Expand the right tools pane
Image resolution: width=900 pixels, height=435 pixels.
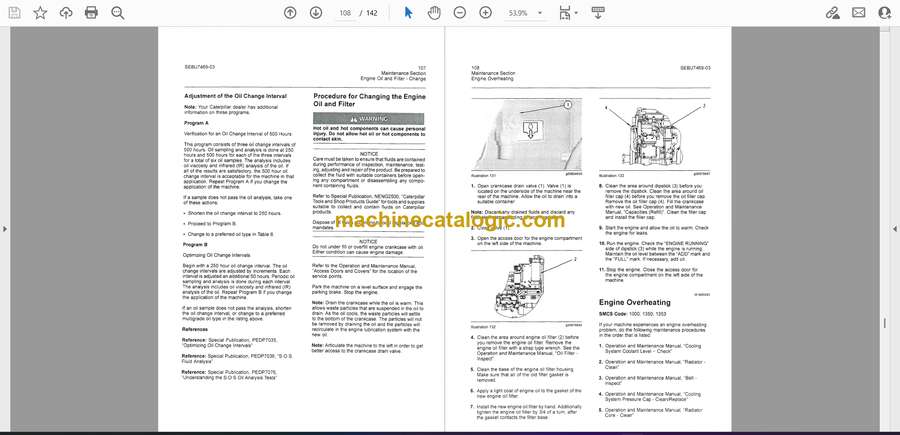coord(895,229)
